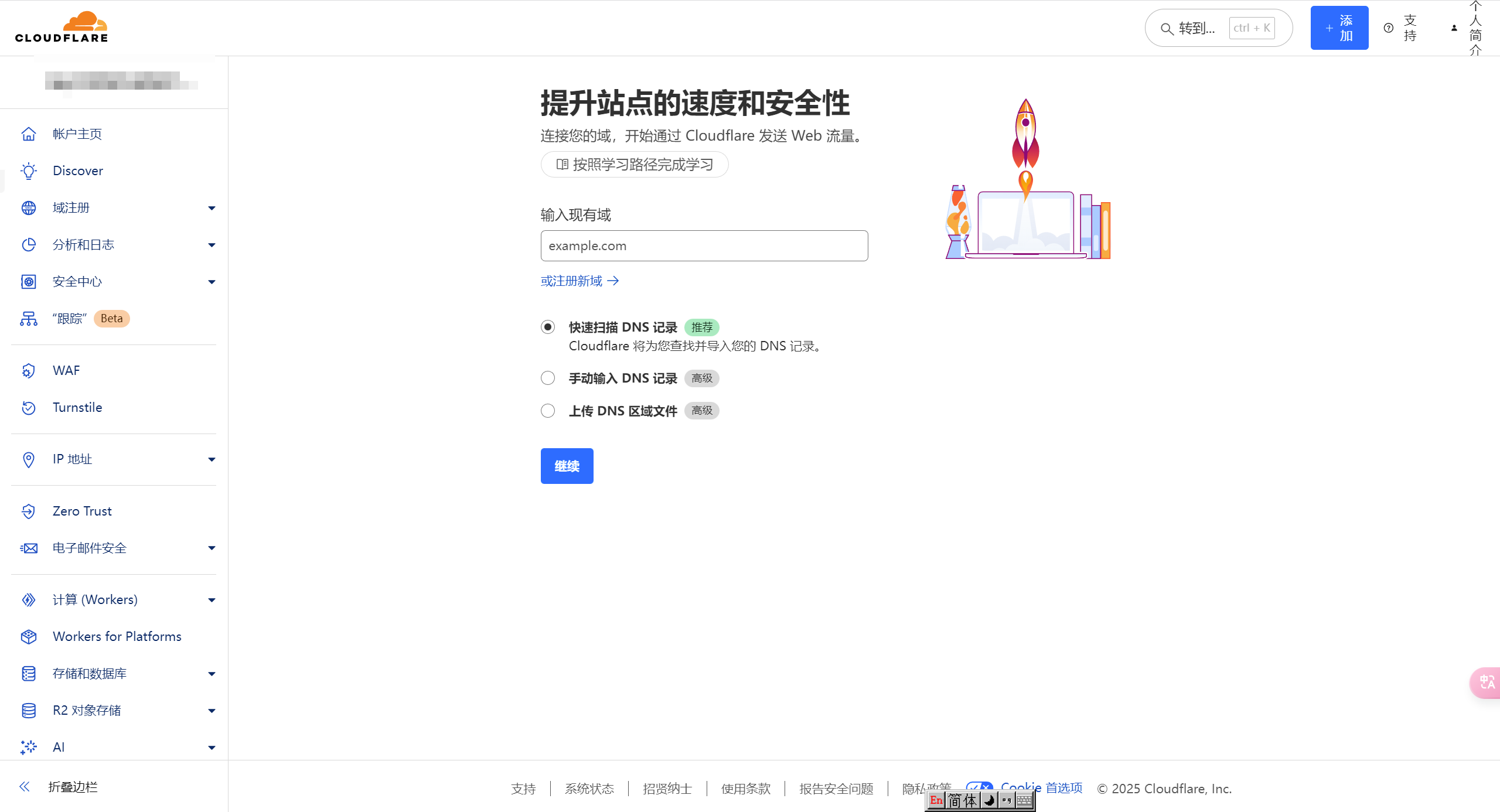Open 帐户主页 in sidebar

click(77, 134)
